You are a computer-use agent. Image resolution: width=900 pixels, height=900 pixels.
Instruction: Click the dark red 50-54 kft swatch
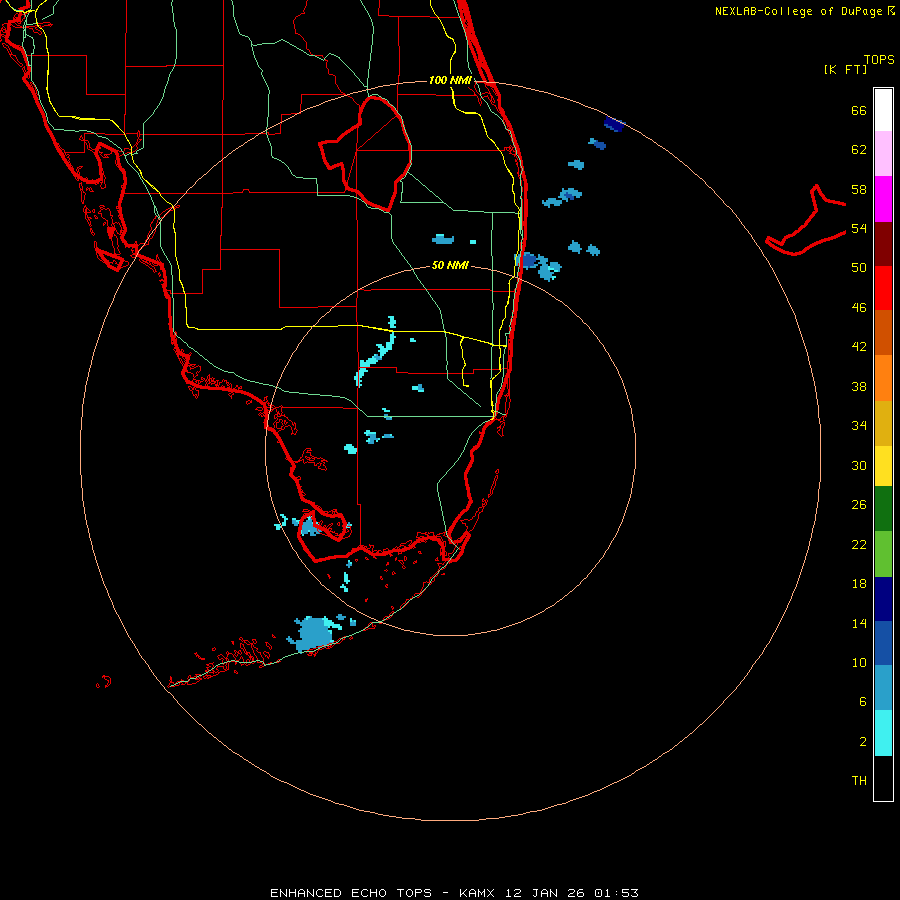coord(883,244)
